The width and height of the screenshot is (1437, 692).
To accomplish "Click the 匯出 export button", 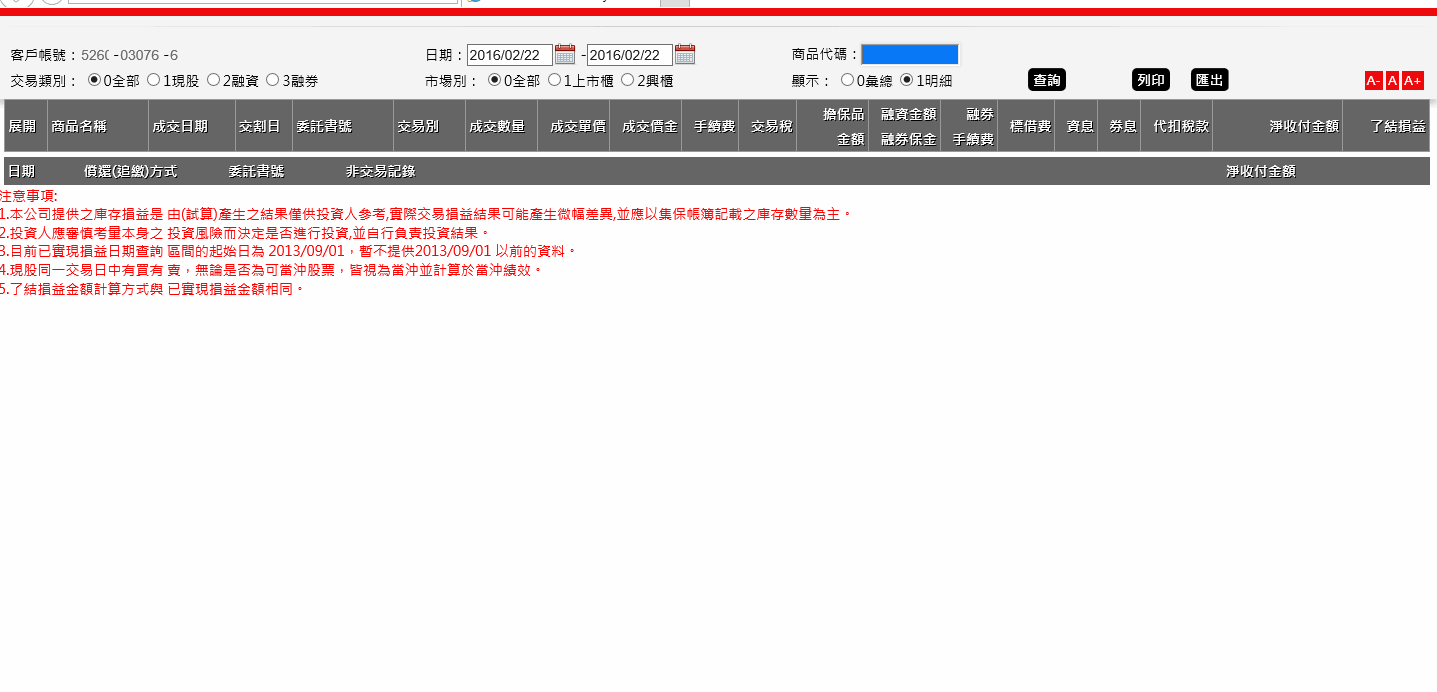I will coord(1209,80).
